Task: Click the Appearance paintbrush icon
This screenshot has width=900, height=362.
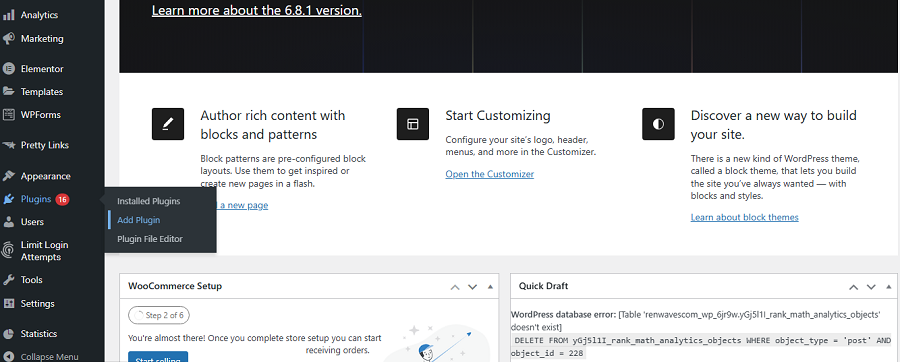Action: click(x=9, y=176)
